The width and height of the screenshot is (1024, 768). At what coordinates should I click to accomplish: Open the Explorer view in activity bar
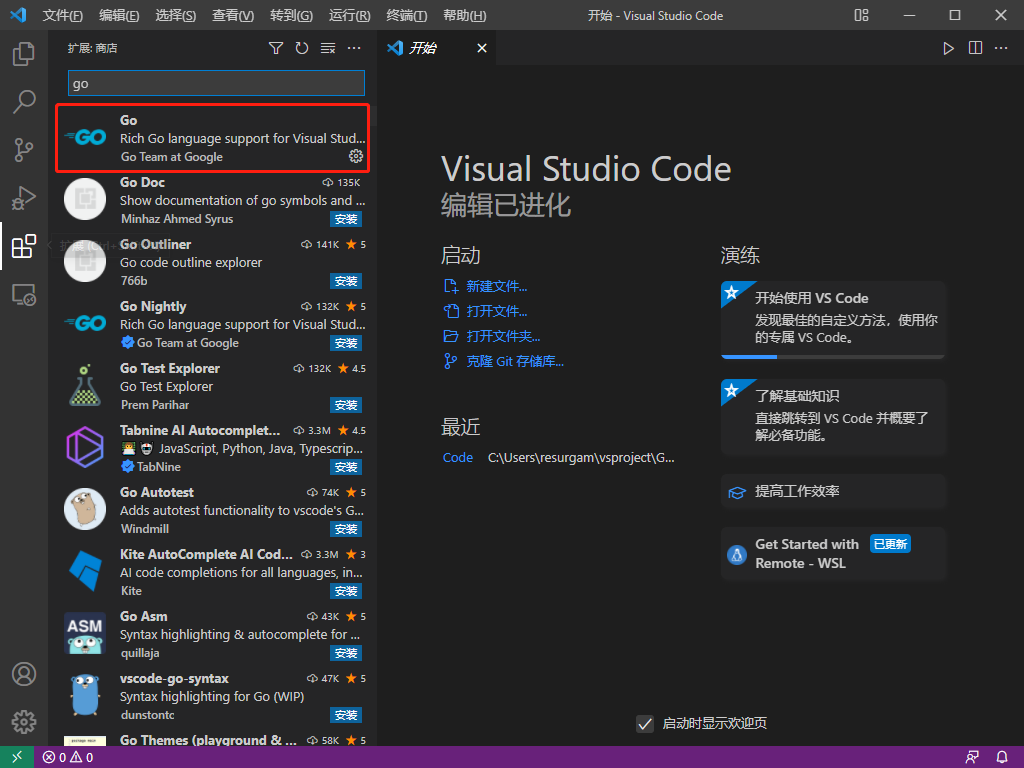click(x=24, y=54)
